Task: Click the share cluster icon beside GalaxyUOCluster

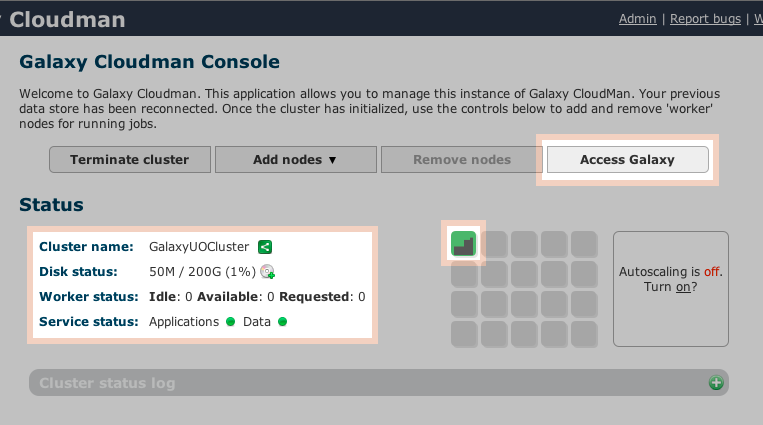Action: point(265,247)
